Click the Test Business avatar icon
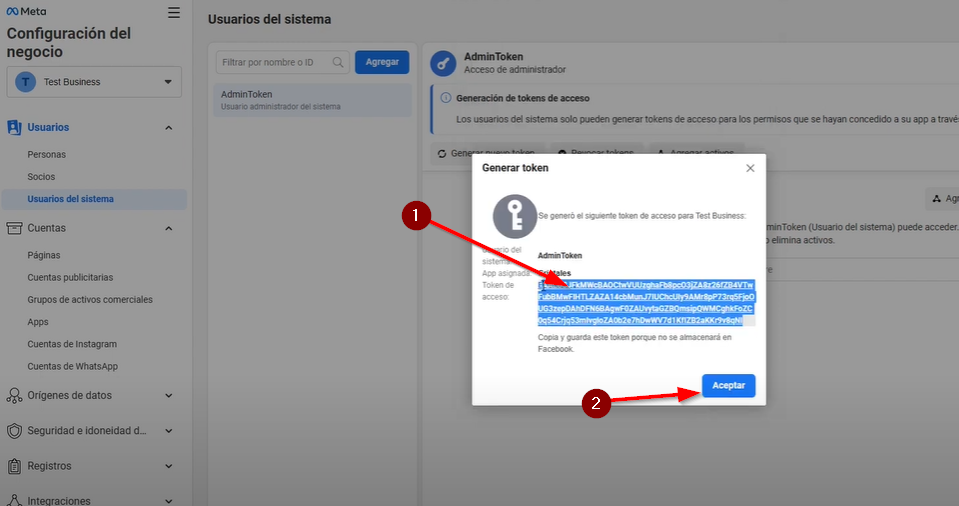This screenshot has height=506, width=959. click(25, 82)
